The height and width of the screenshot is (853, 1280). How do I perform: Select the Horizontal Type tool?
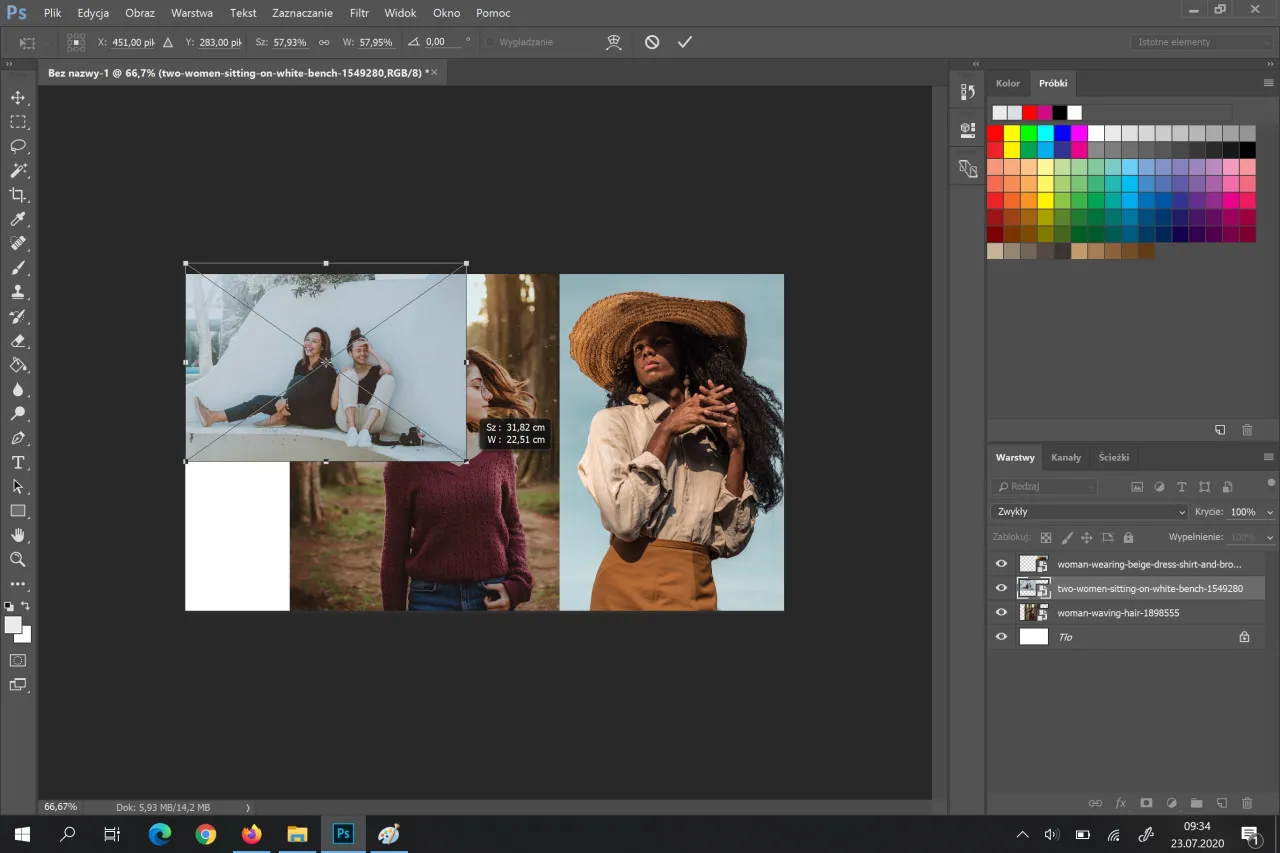coord(18,463)
